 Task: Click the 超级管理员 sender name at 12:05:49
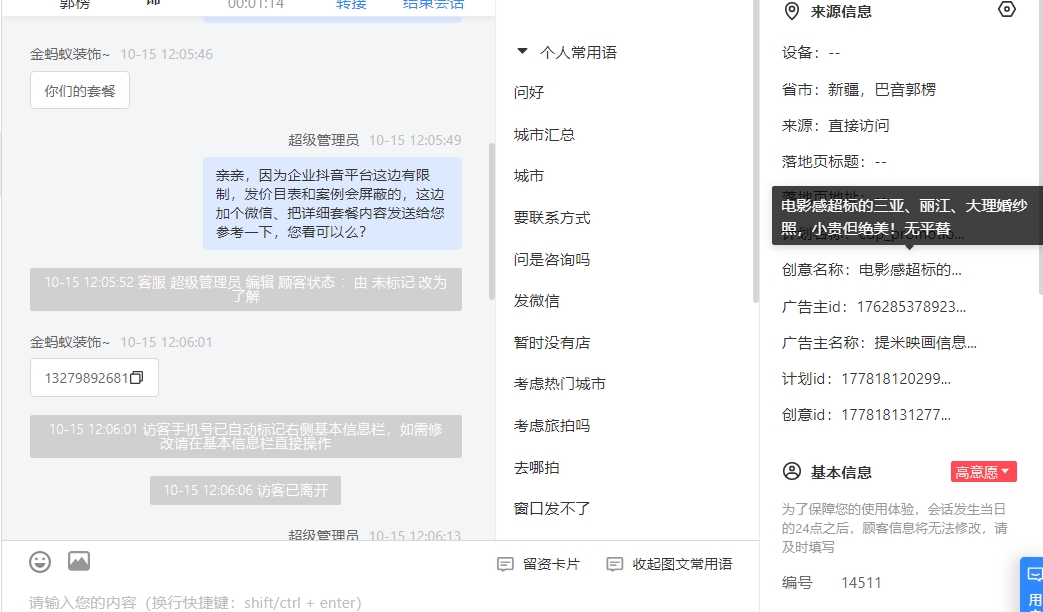point(323,140)
